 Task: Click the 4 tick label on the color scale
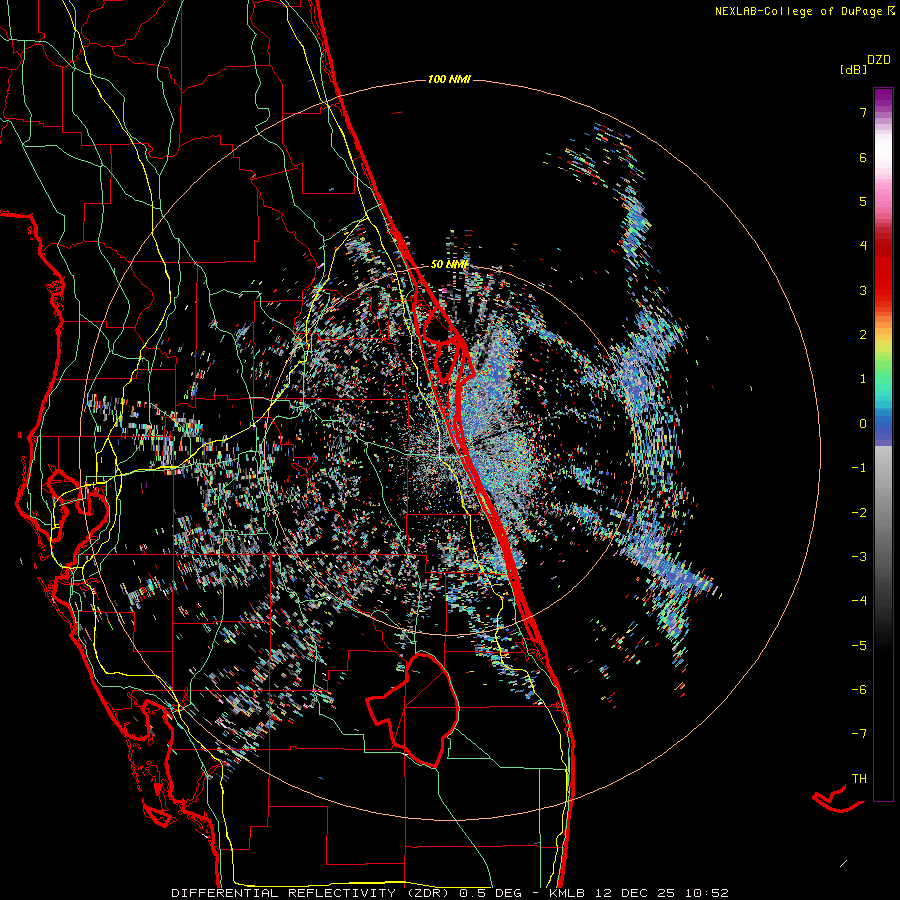coord(863,246)
